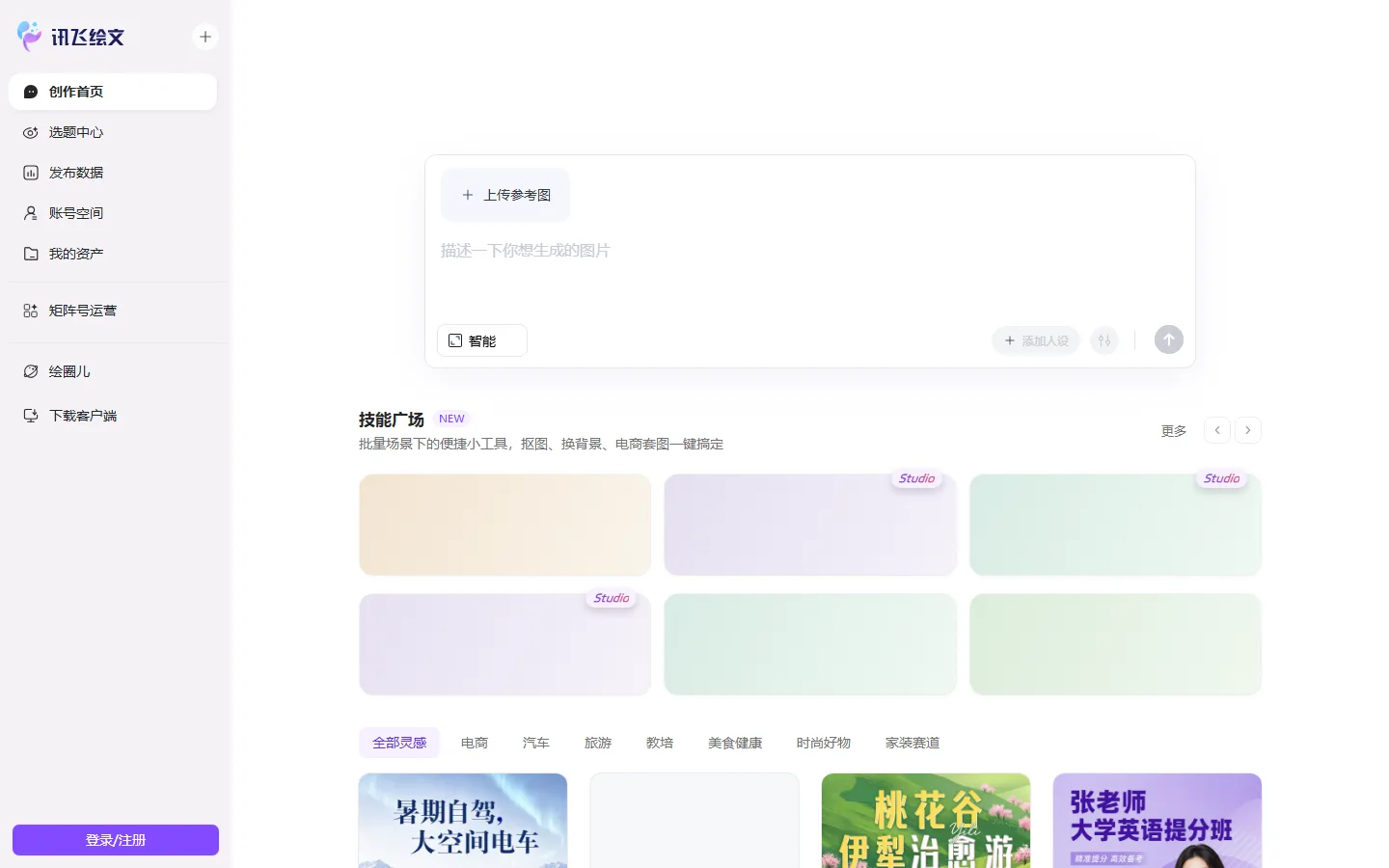The width and height of the screenshot is (1389, 868).
Task: Click the plus icon in 上传参考图
Action: [468, 195]
